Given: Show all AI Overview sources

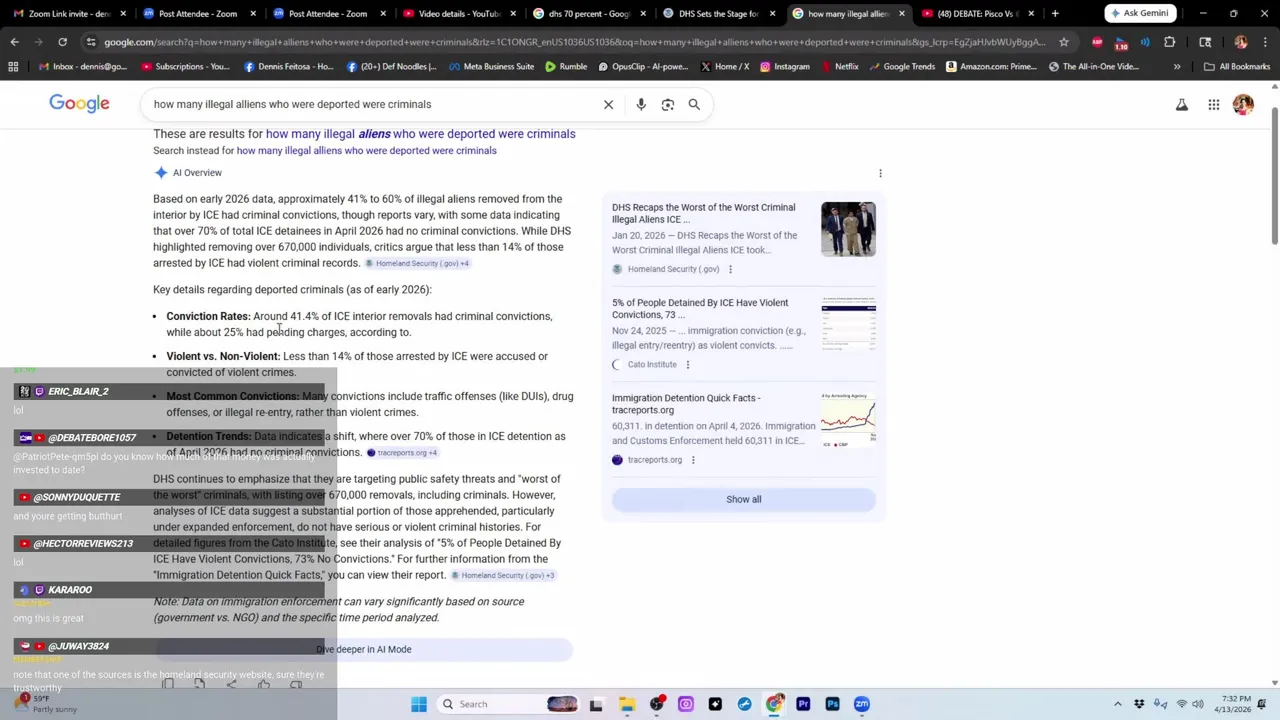Looking at the screenshot, I should 743,499.
